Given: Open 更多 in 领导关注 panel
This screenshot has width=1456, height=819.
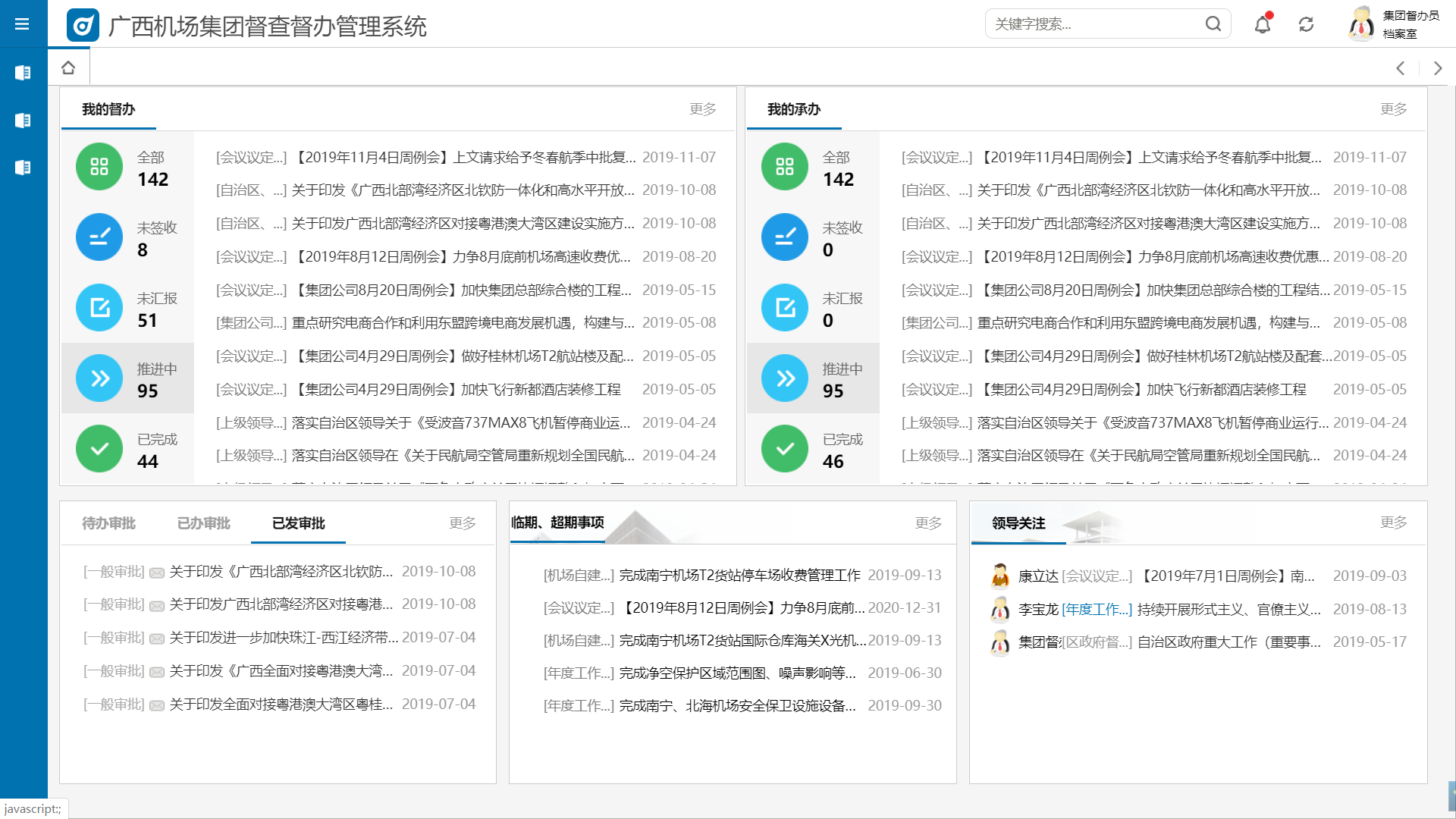Looking at the screenshot, I should (1394, 522).
